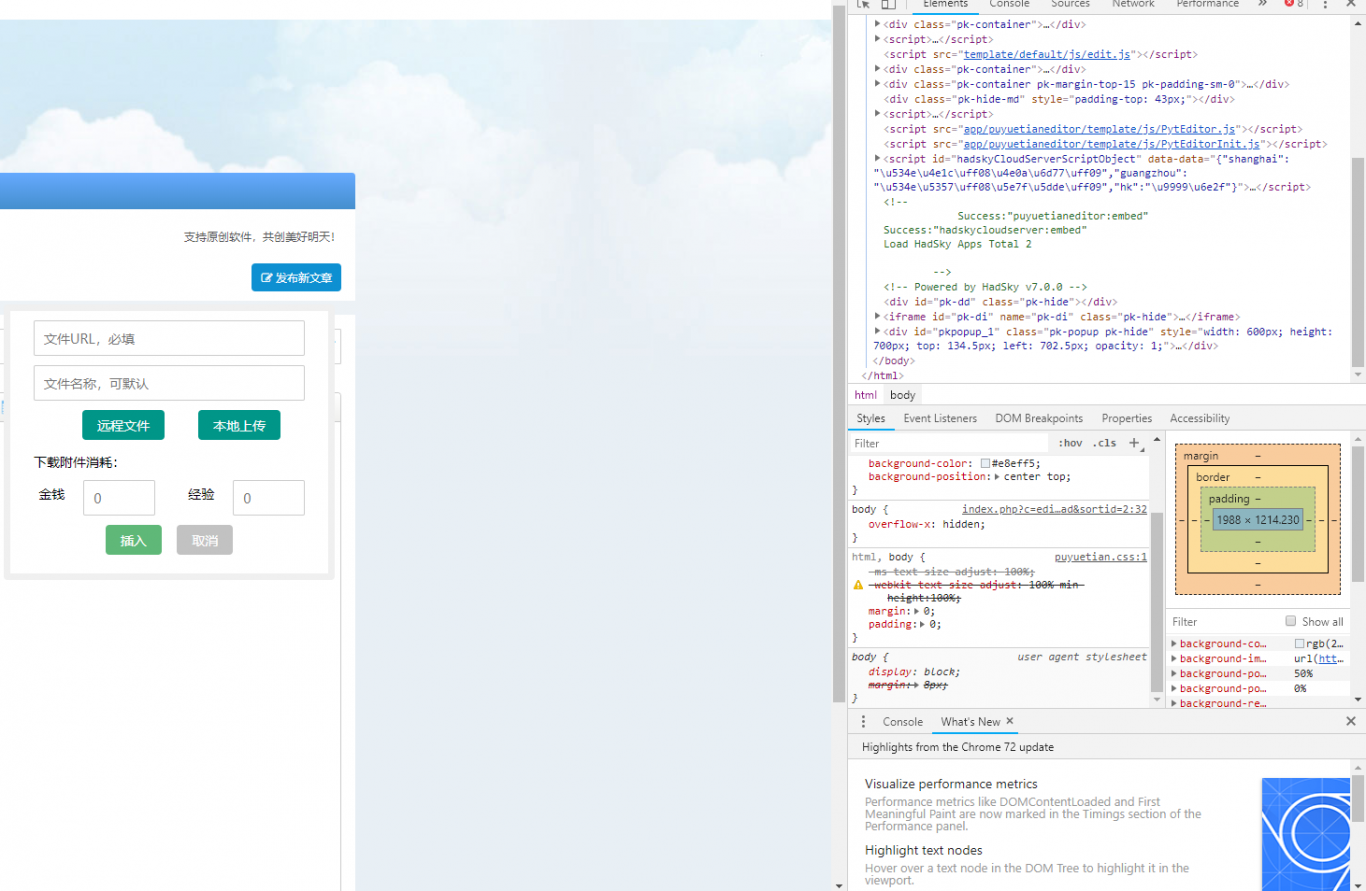Expand the background-position shorthand triangle
The width and height of the screenshot is (1366, 891).
click(997, 477)
